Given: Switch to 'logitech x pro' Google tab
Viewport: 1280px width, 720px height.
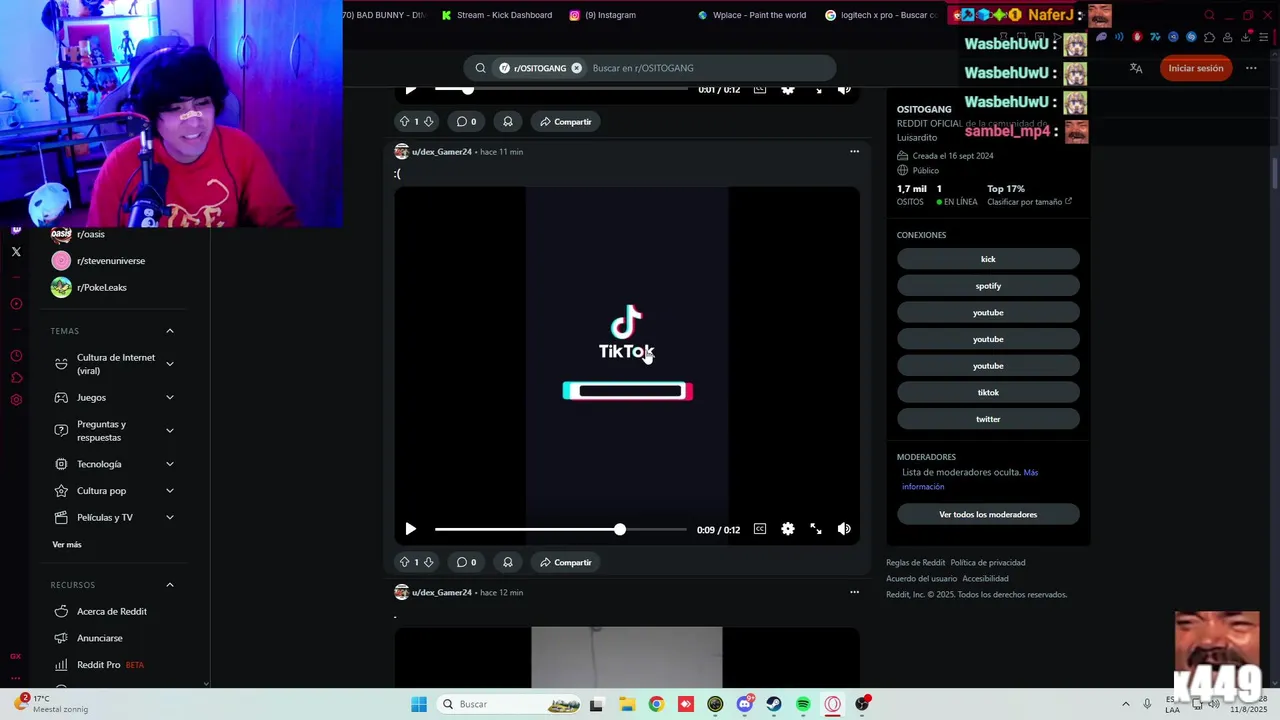Looking at the screenshot, I should pos(881,15).
